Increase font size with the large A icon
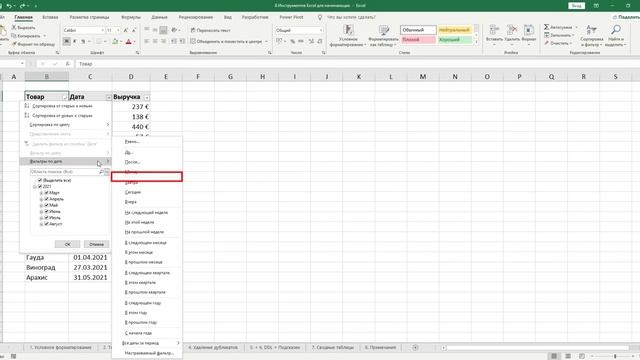Image resolution: width=640 pixels, height=360 pixels. [126, 30]
